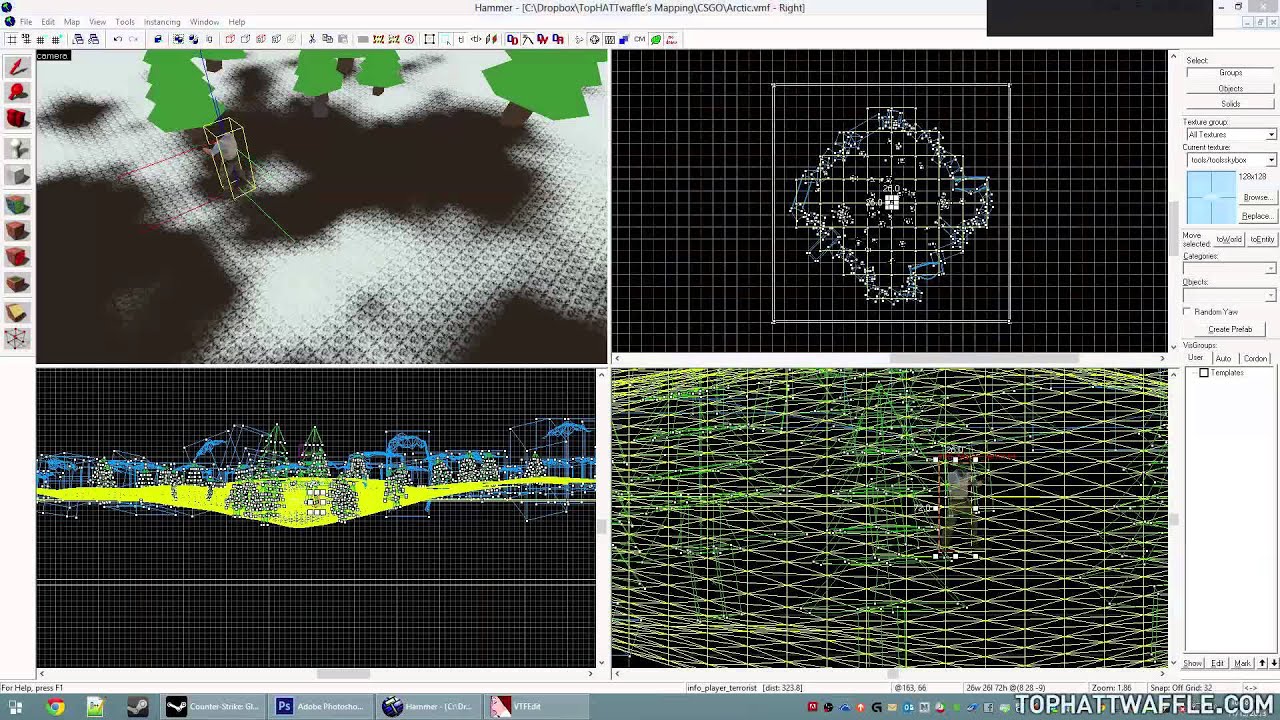
Task: Expand the Current texture dropdown
Action: pos(1230,160)
